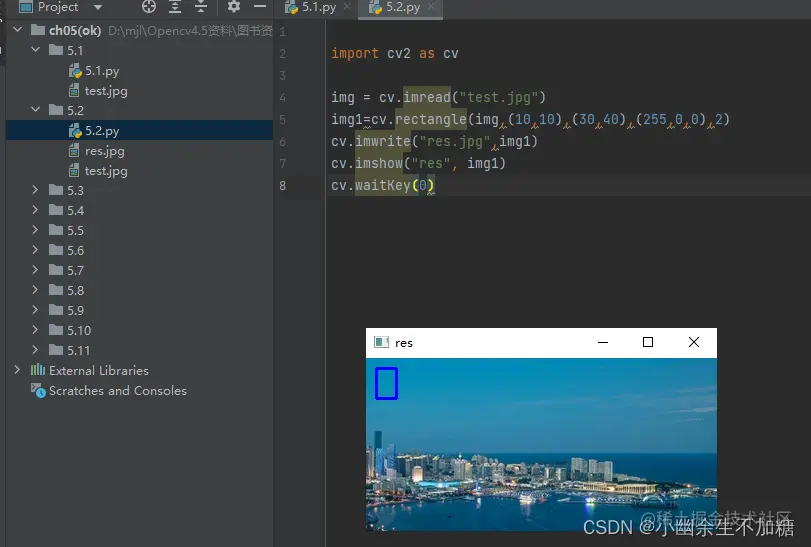811x547 pixels.
Task: Expand the 5.5 folder
Action: coord(35,230)
